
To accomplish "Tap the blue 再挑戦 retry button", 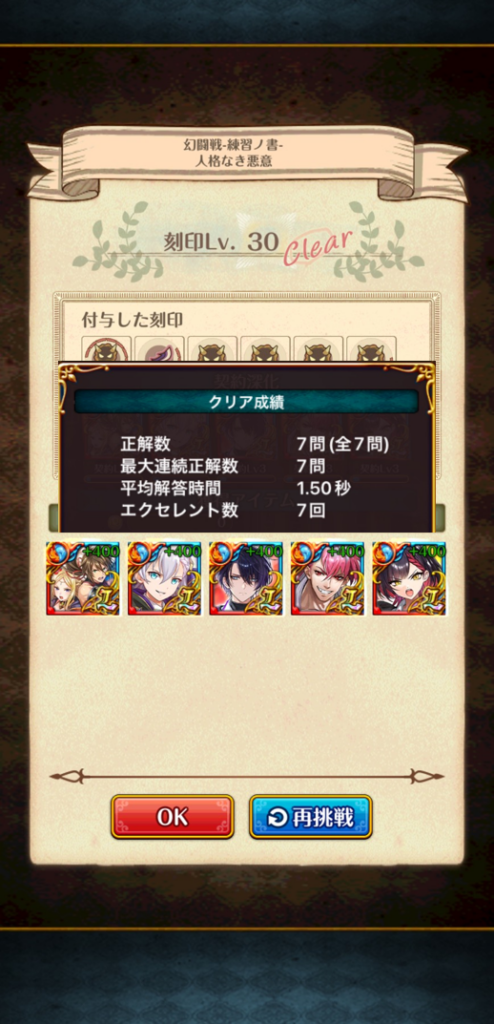I will click(310, 816).
